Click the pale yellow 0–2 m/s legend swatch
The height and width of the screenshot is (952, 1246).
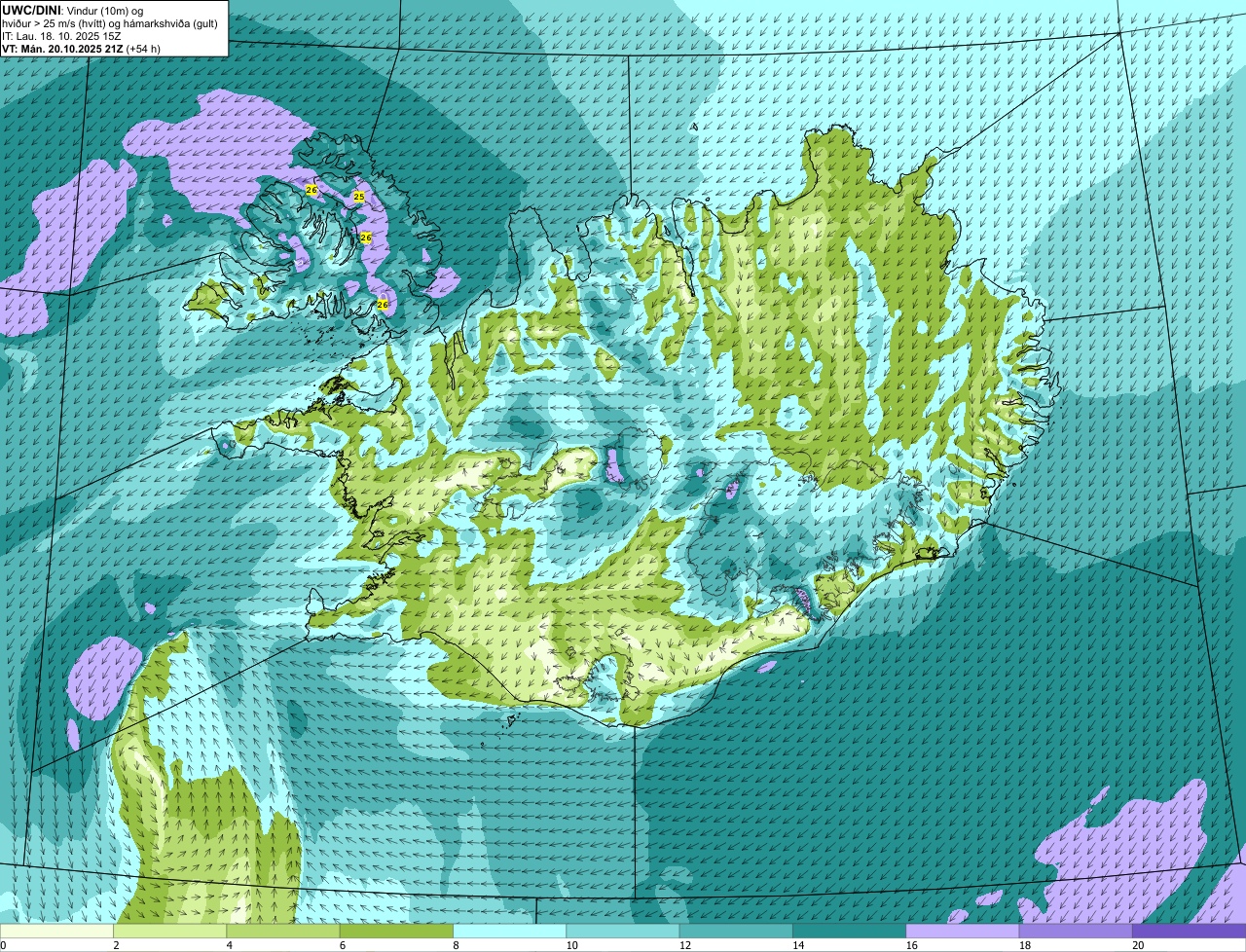(x=56, y=931)
